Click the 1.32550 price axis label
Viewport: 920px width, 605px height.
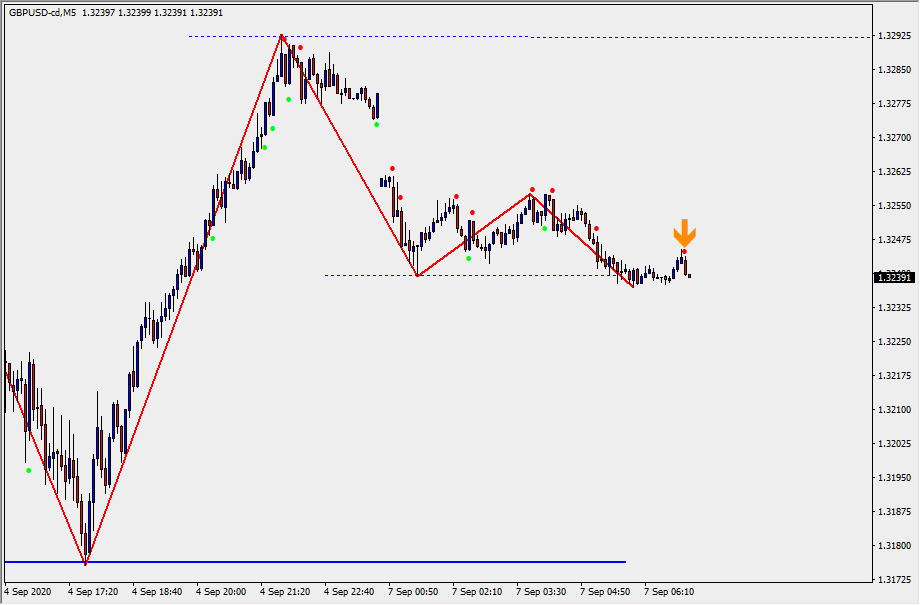pyautogui.click(x=894, y=206)
